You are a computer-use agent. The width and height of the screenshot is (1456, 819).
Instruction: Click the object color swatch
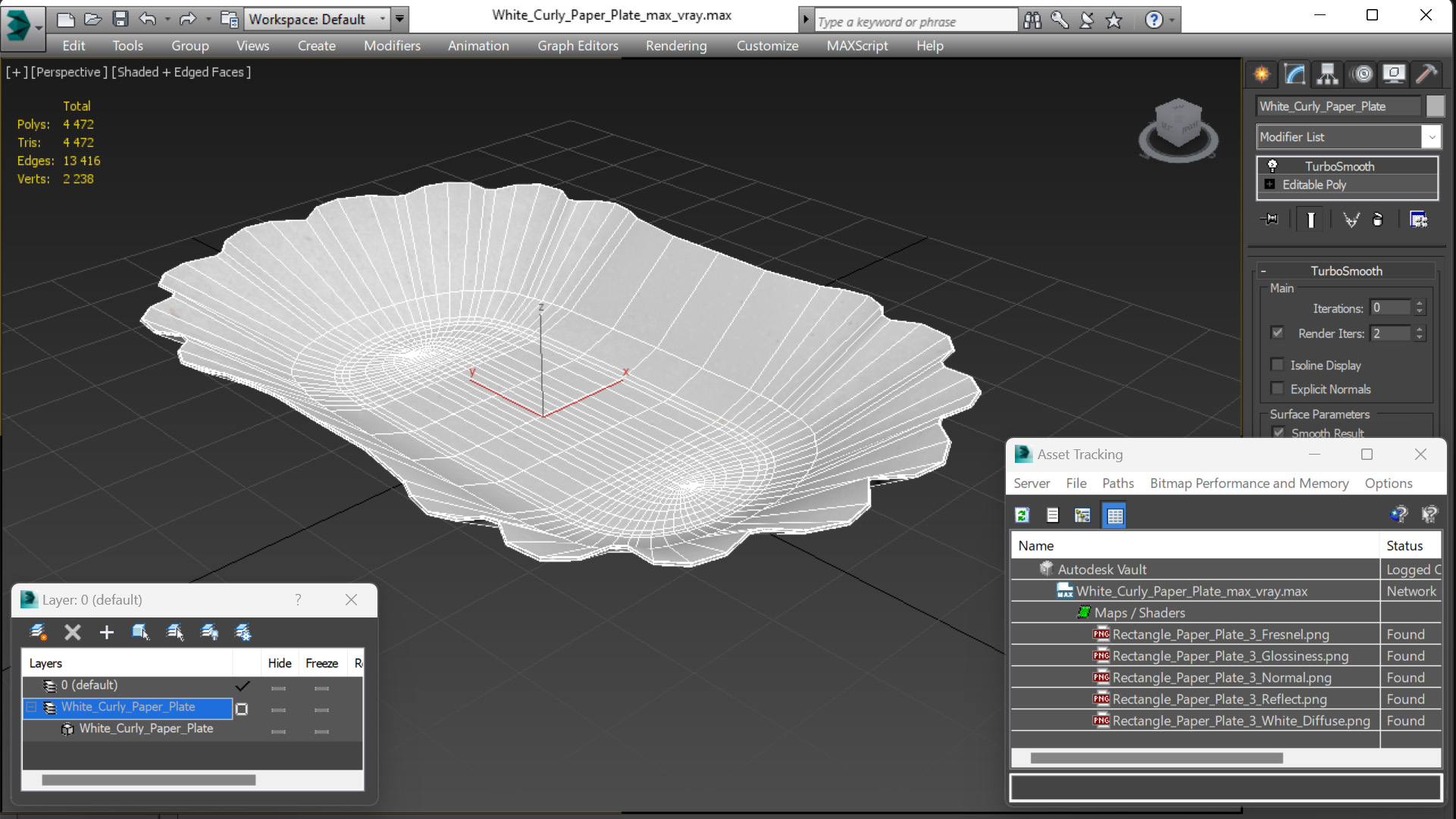[1435, 106]
